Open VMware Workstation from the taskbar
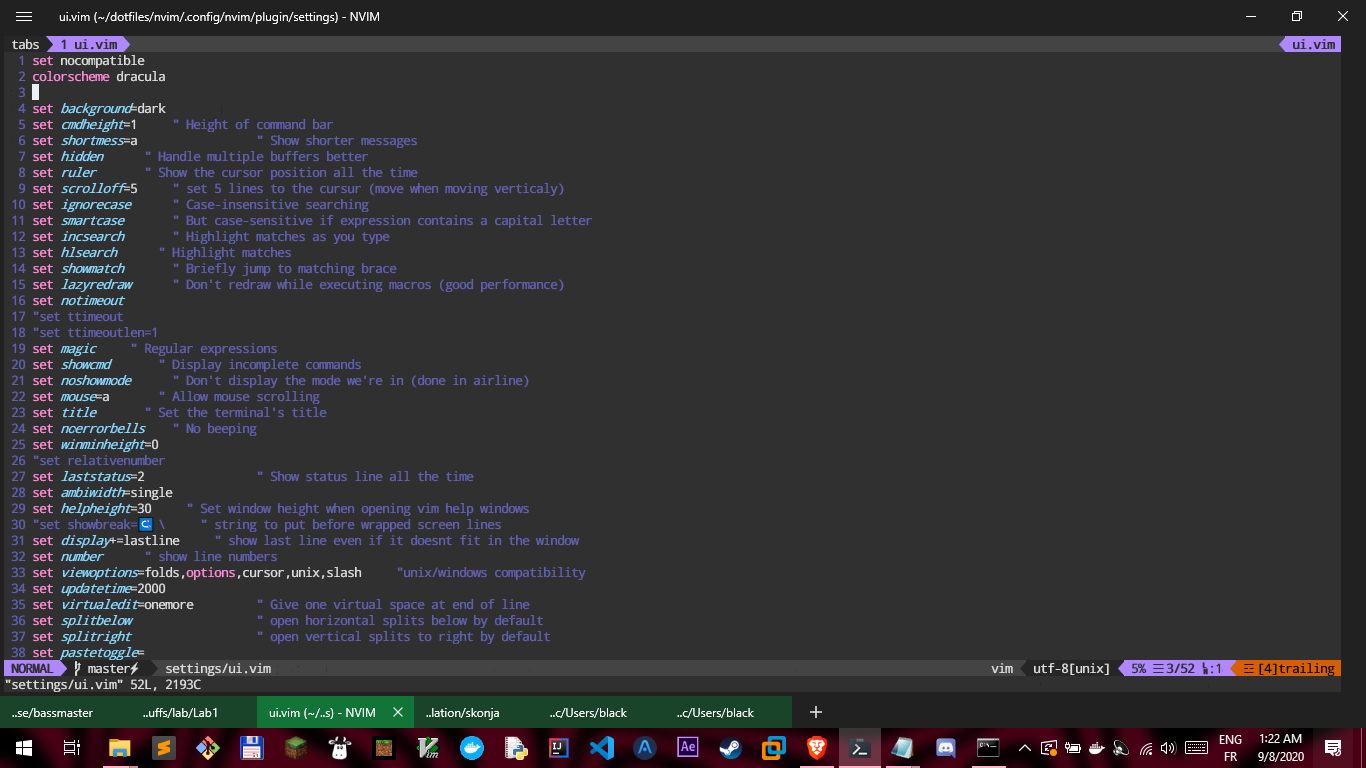This screenshot has height=768, width=1366. 772,747
